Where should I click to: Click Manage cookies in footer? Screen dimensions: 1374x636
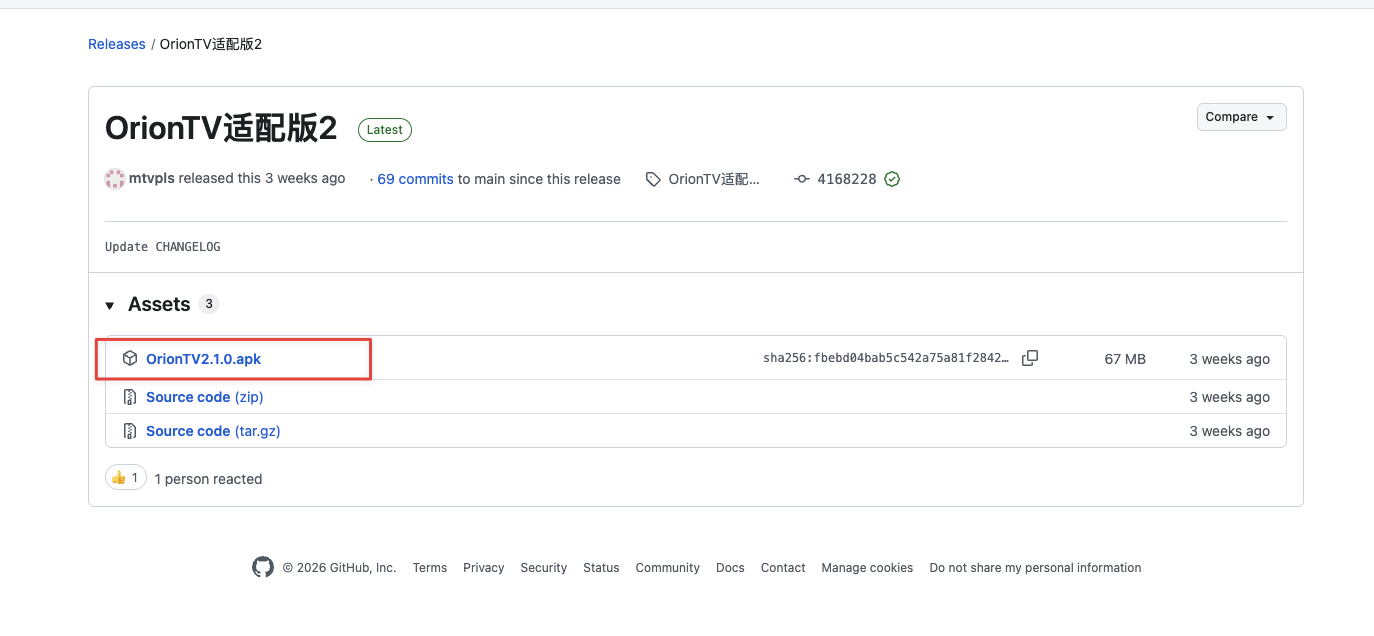867,567
